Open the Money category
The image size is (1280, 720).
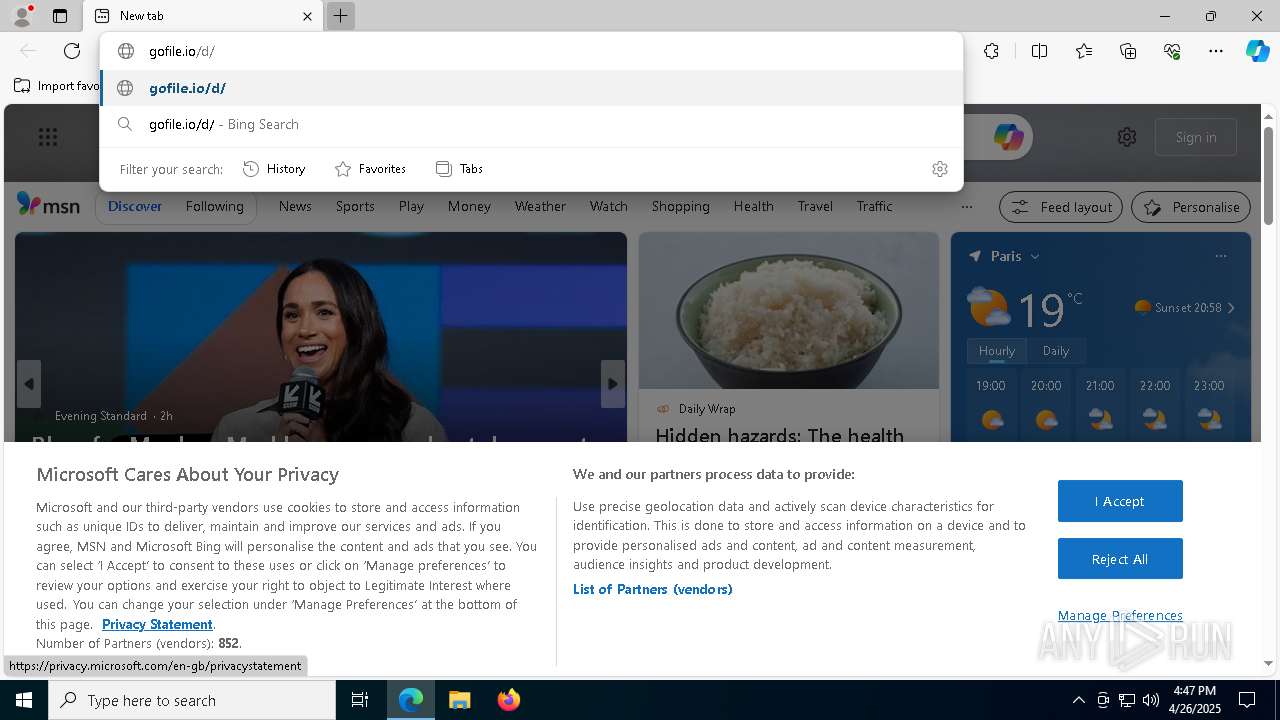pos(469,206)
